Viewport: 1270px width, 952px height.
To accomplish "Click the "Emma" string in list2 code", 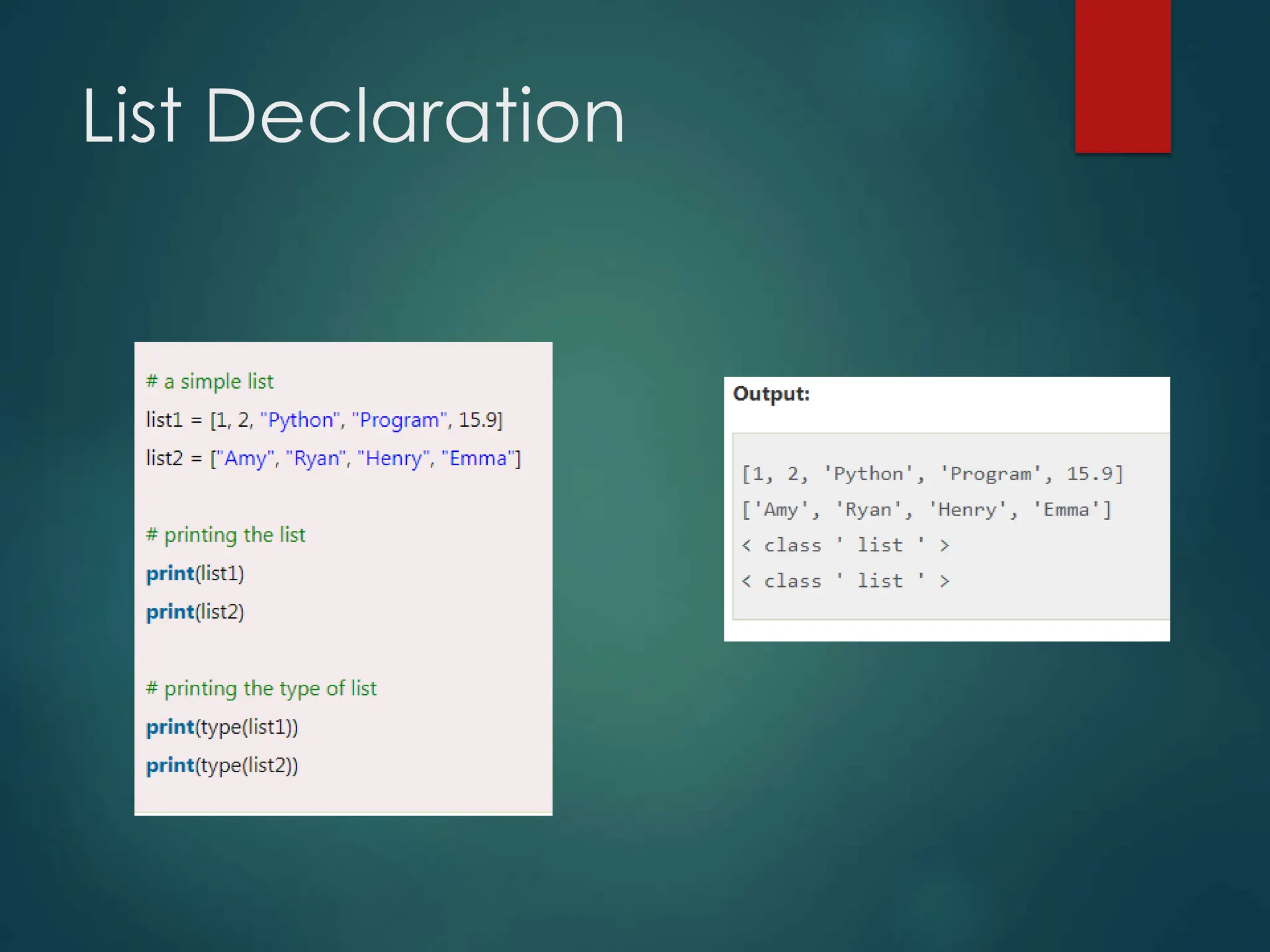I will [477, 458].
